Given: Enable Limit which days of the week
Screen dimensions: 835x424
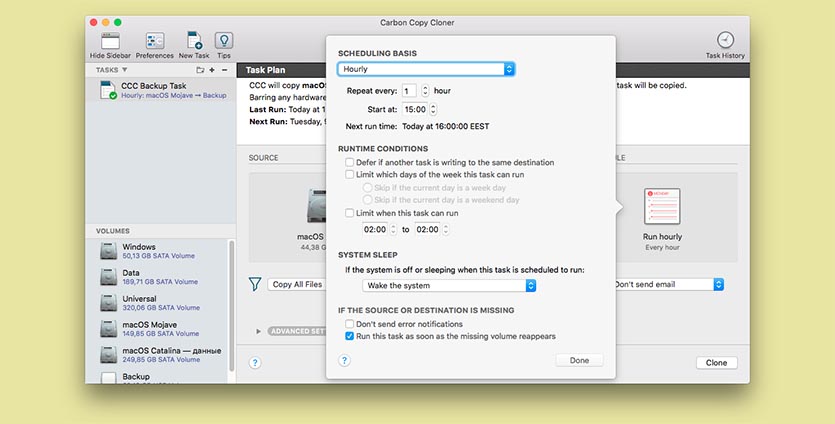Looking at the screenshot, I should pos(349,174).
